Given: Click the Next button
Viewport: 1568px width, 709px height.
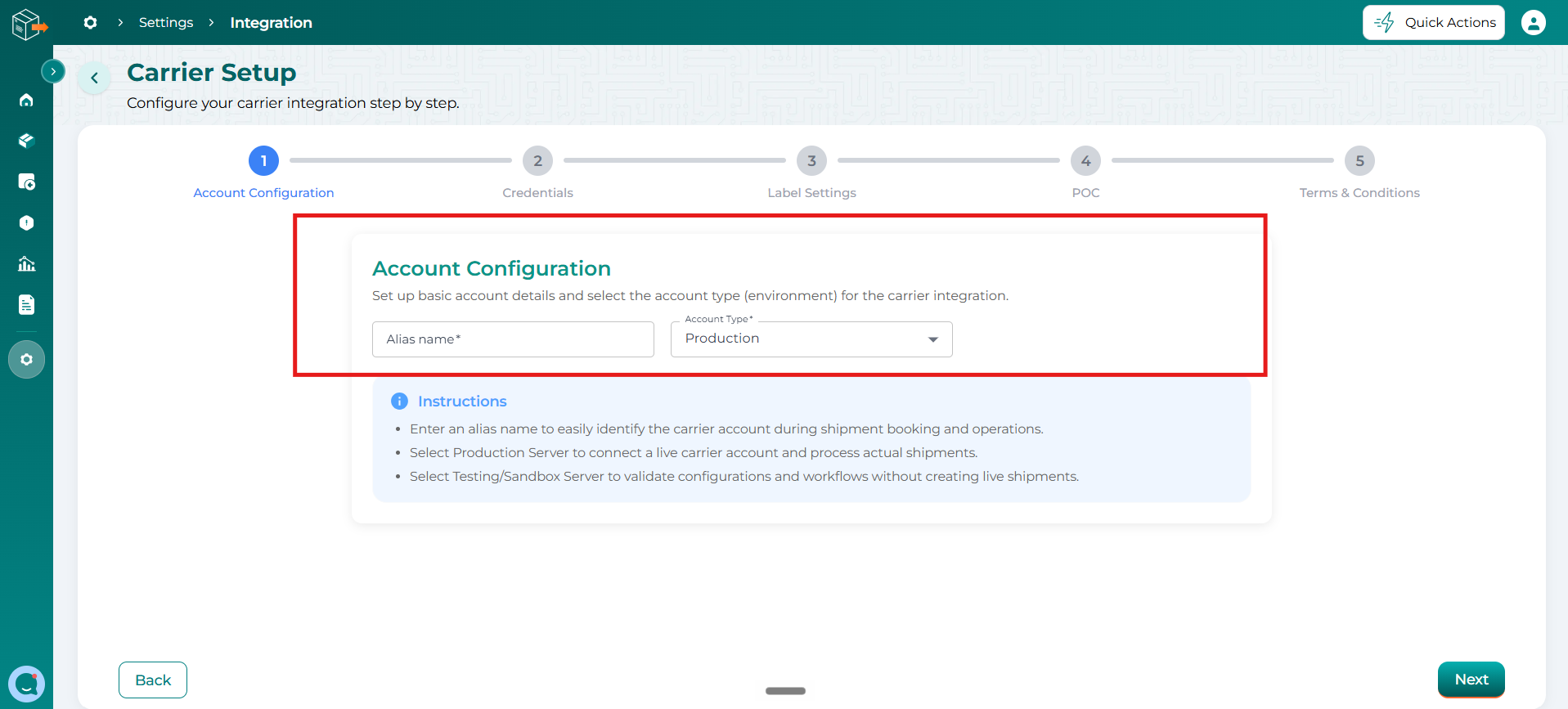Looking at the screenshot, I should [1471, 679].
